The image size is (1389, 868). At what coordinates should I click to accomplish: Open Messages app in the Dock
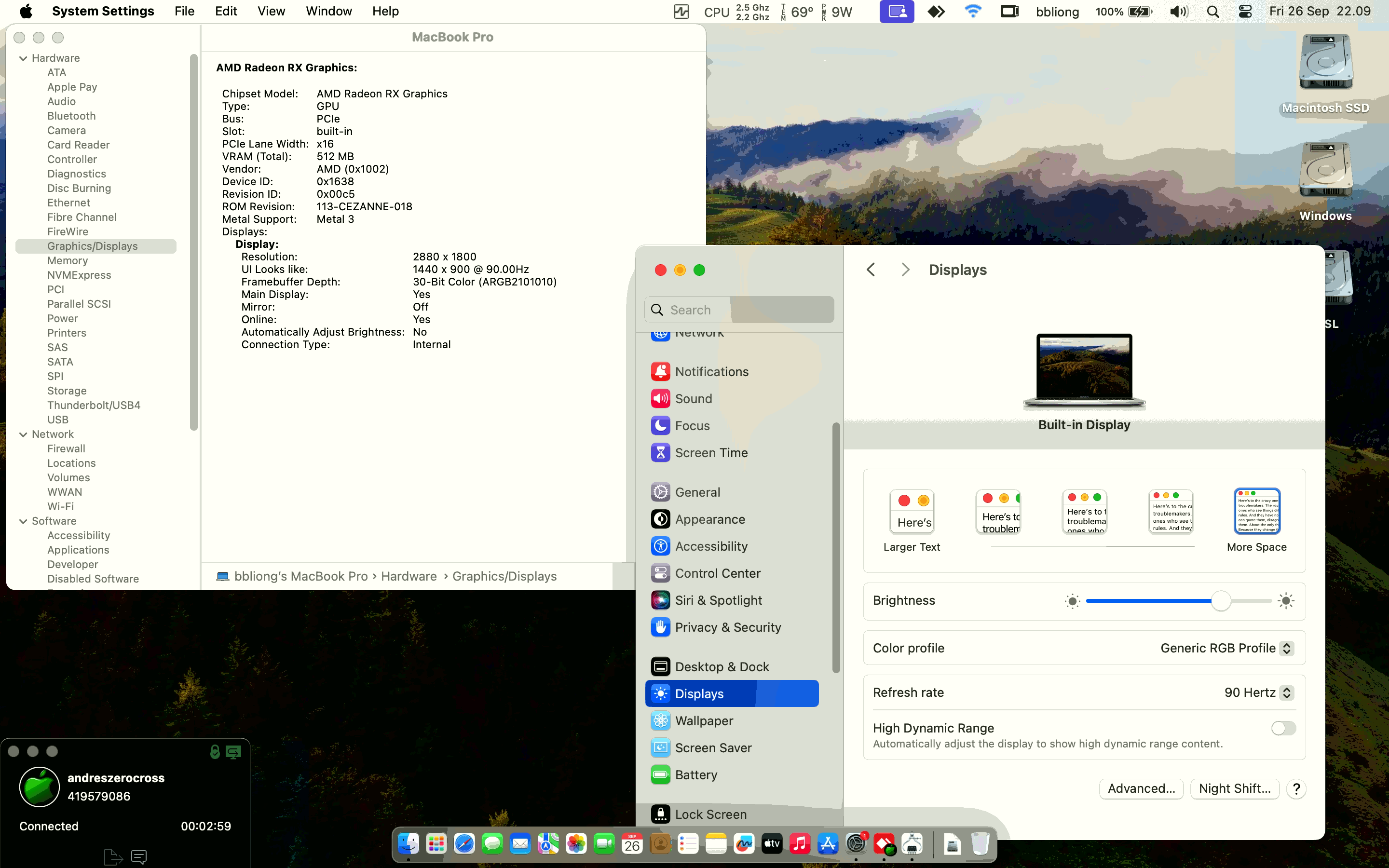pos(492,844)
